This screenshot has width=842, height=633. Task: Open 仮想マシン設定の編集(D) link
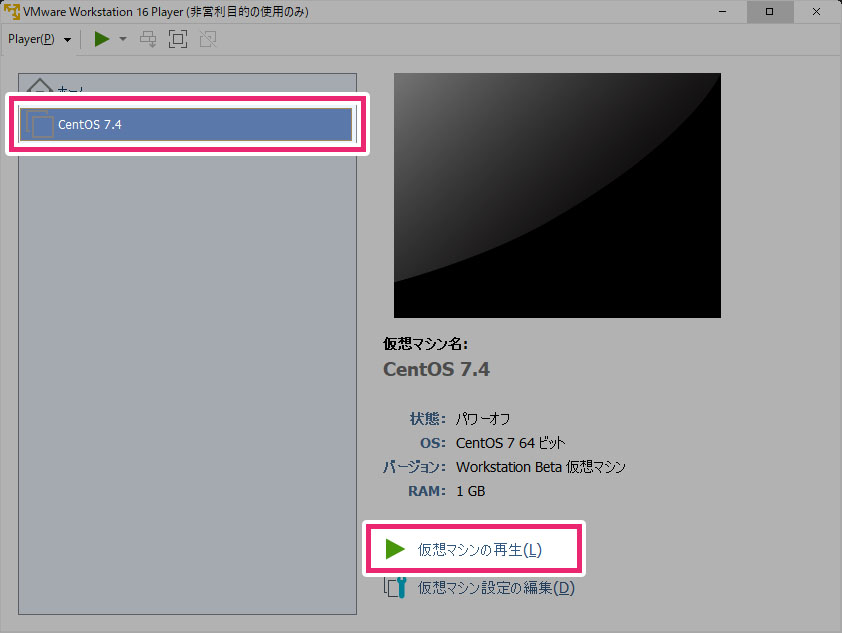pos(496,588)
